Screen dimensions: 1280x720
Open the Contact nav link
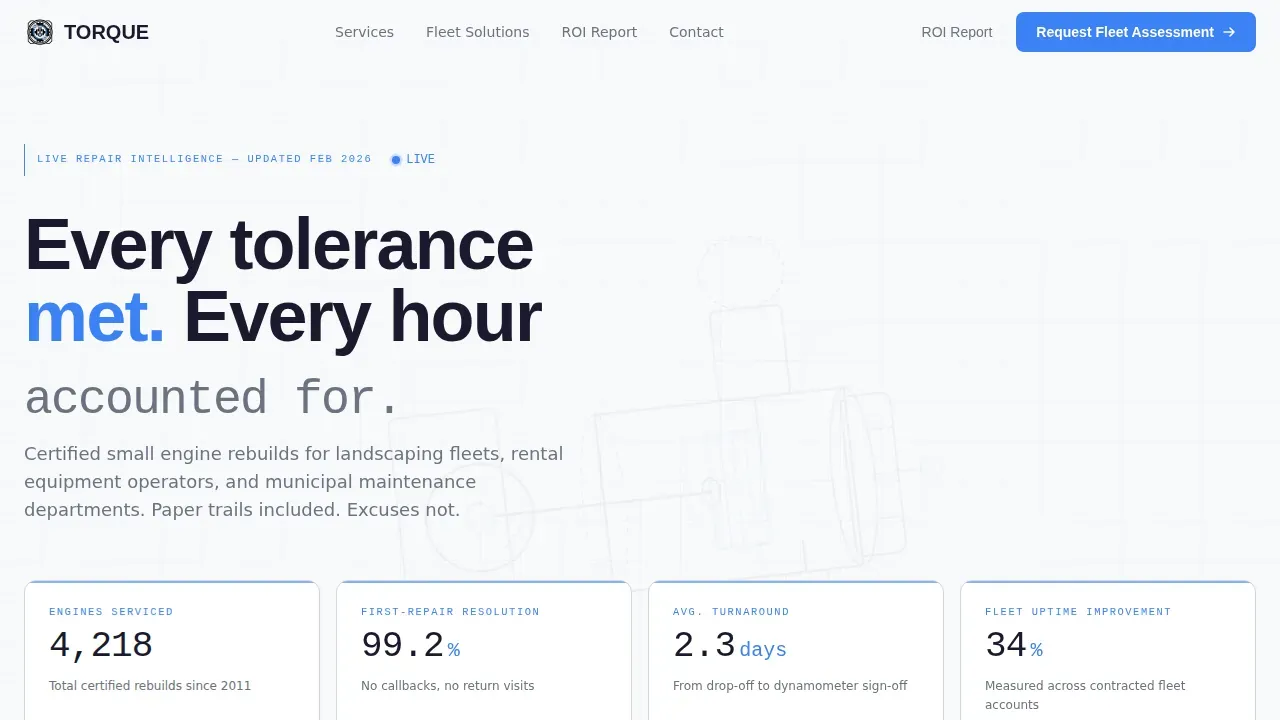pyautogui.click(x=696, y=32)
